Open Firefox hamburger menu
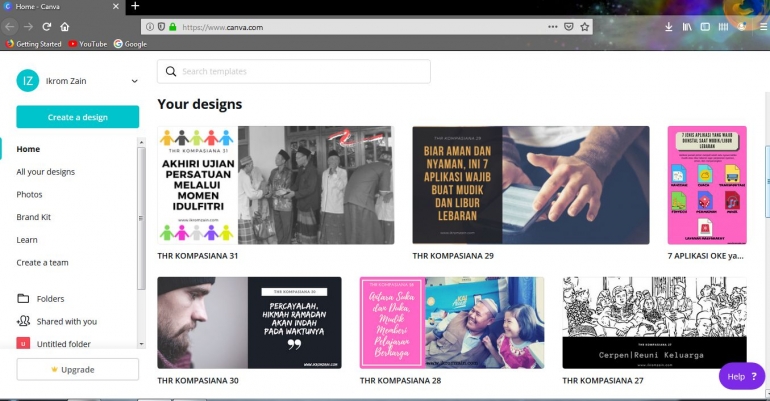This screenshot has width=770, height=401. [x=764, y=27]
